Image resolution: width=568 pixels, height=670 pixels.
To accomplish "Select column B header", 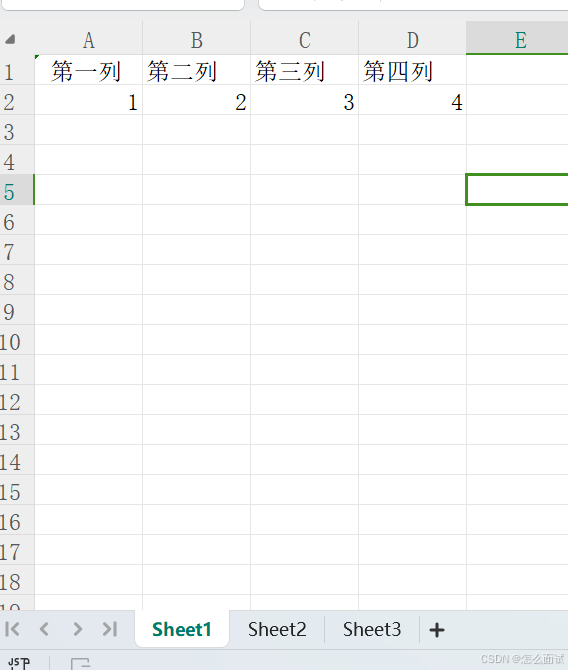I will [x=197, y=40].
